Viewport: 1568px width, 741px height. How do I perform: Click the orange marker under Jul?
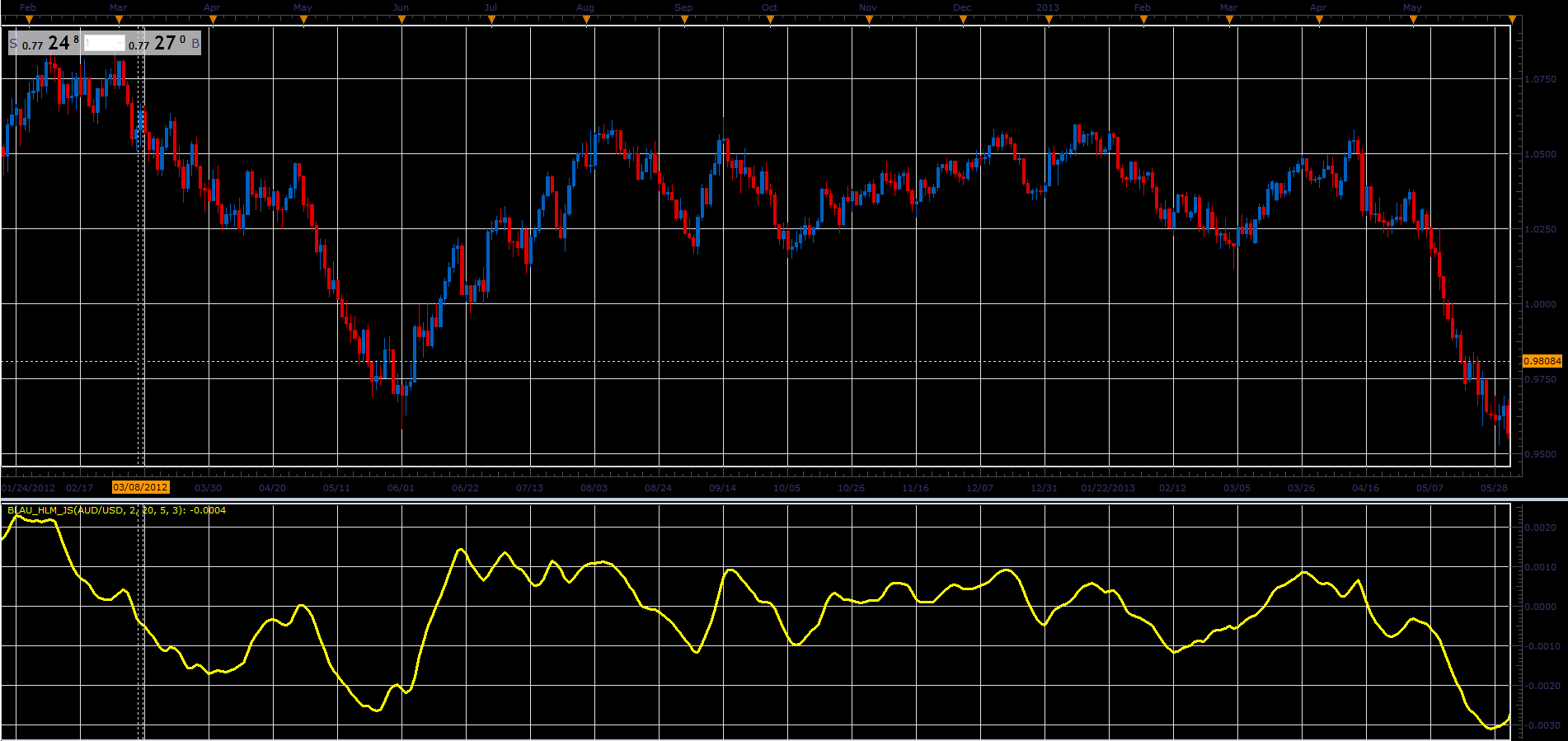pos(491,20)
